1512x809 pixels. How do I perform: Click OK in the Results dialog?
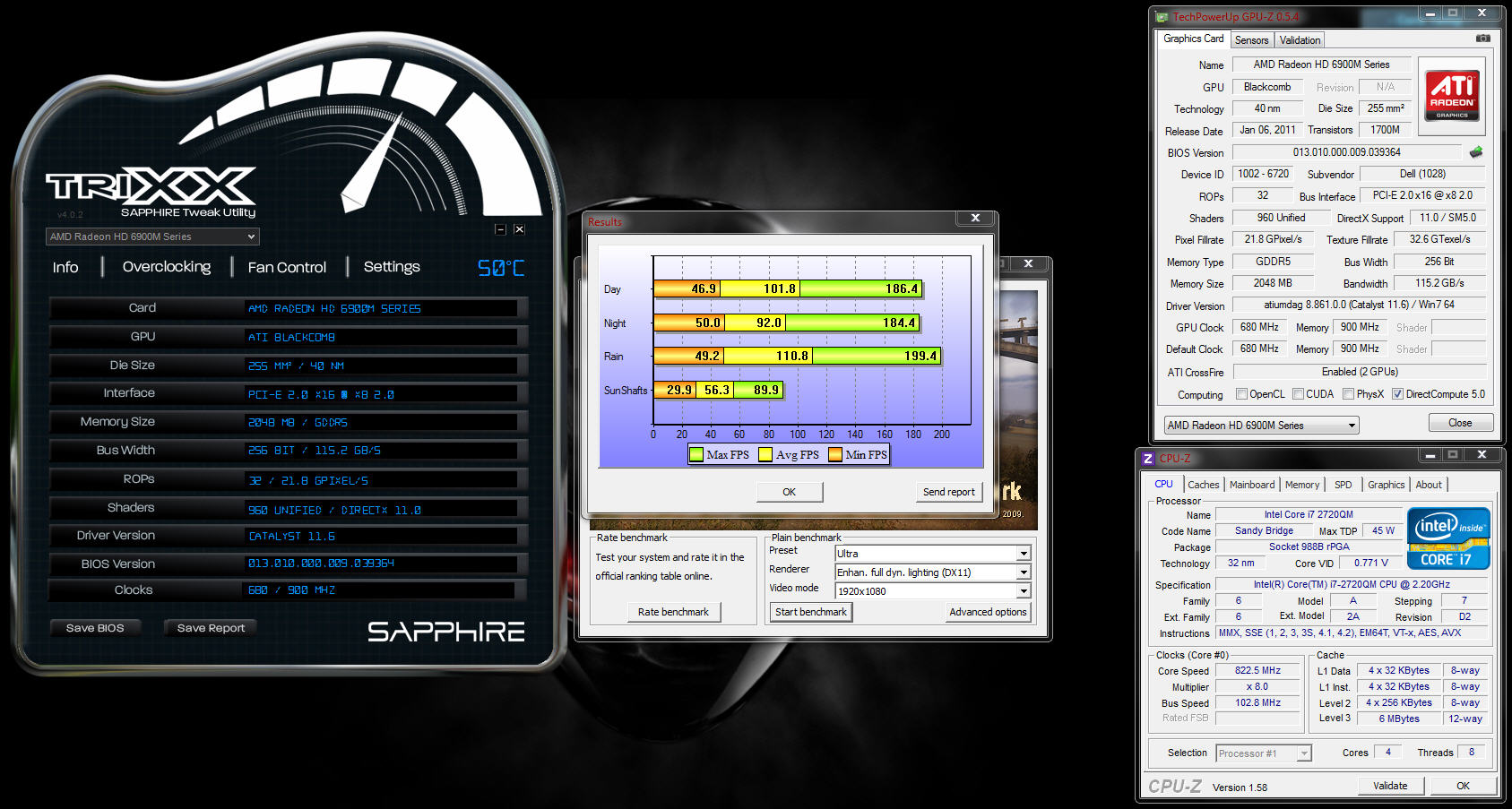(x=790, y=492)
